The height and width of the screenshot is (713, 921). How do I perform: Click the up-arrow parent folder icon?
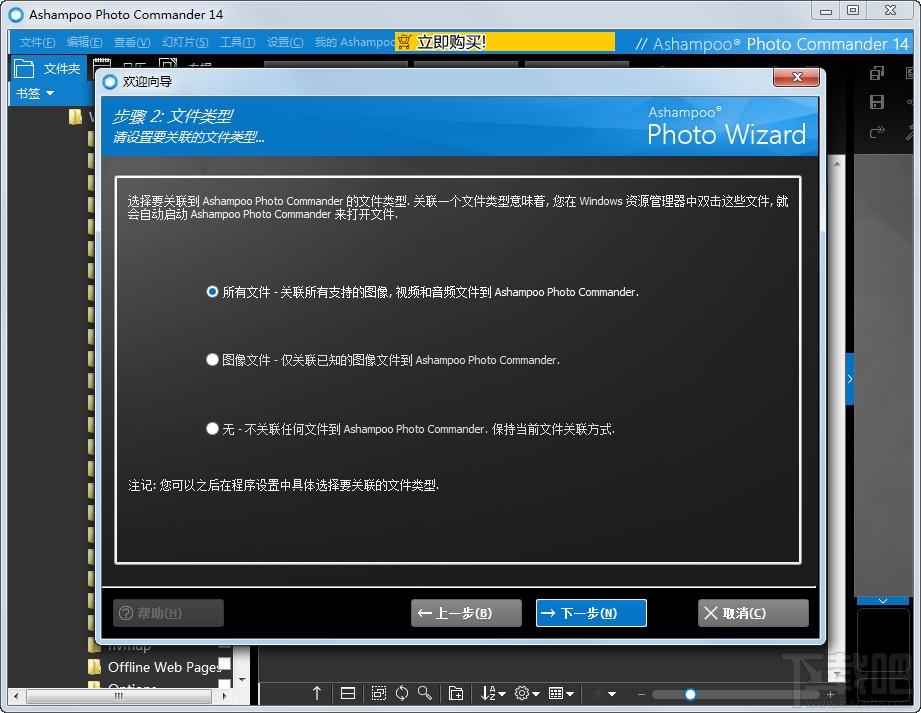[x=317, y=694]
